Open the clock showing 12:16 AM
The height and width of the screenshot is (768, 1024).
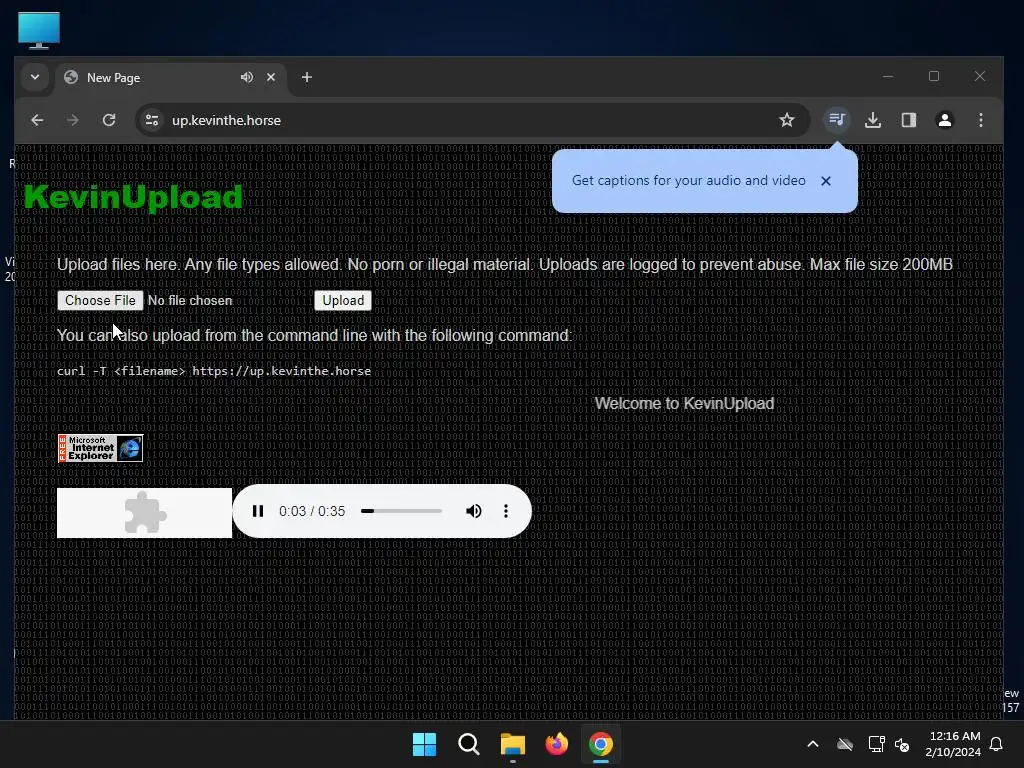953,744
